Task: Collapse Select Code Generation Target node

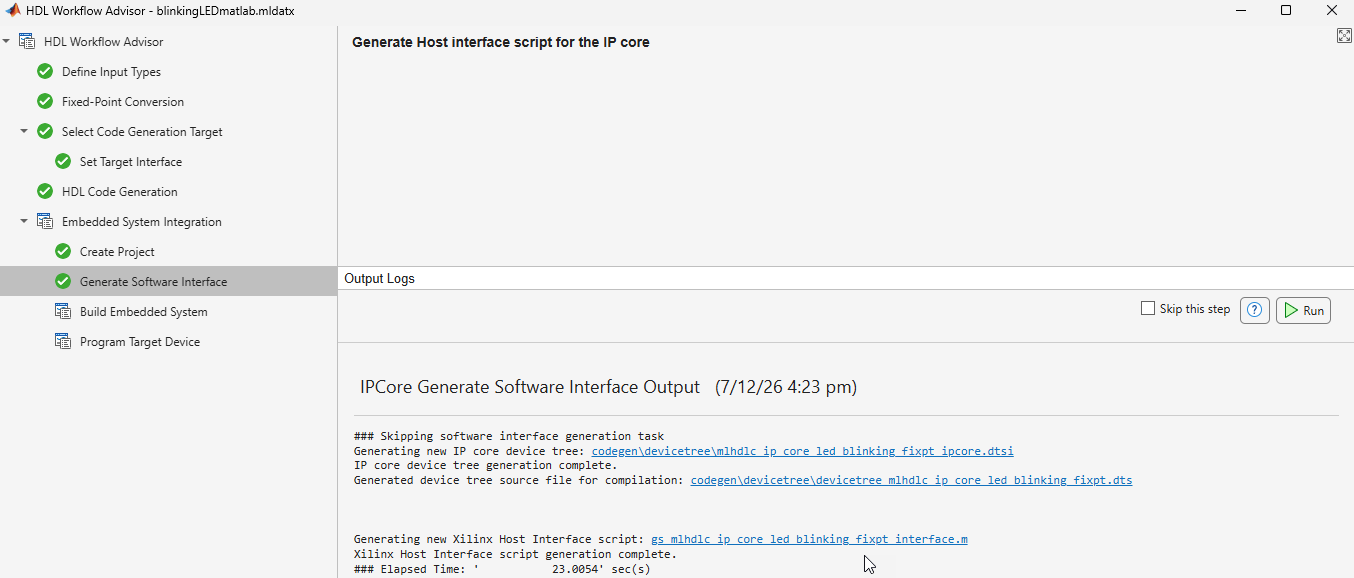Action: [x=24, y=132]
